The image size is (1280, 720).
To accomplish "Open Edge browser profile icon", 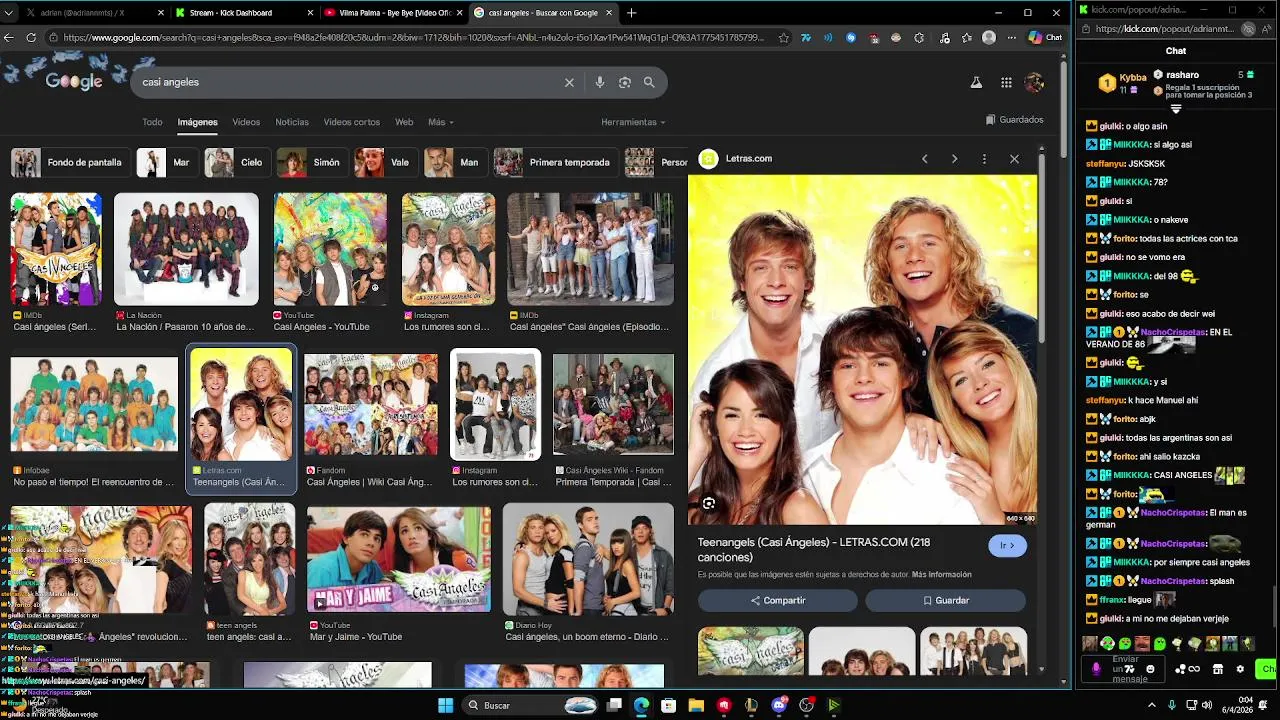I will 989,38.
